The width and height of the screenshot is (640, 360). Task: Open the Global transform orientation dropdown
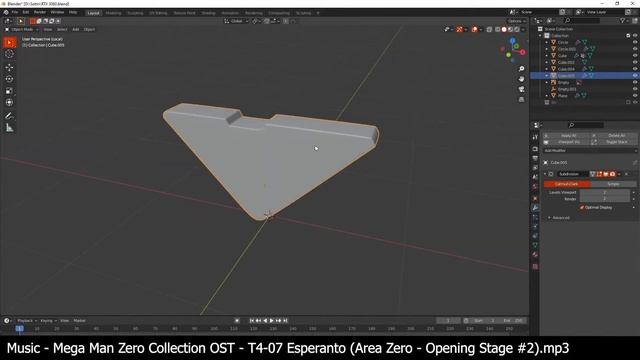[236, 21]
